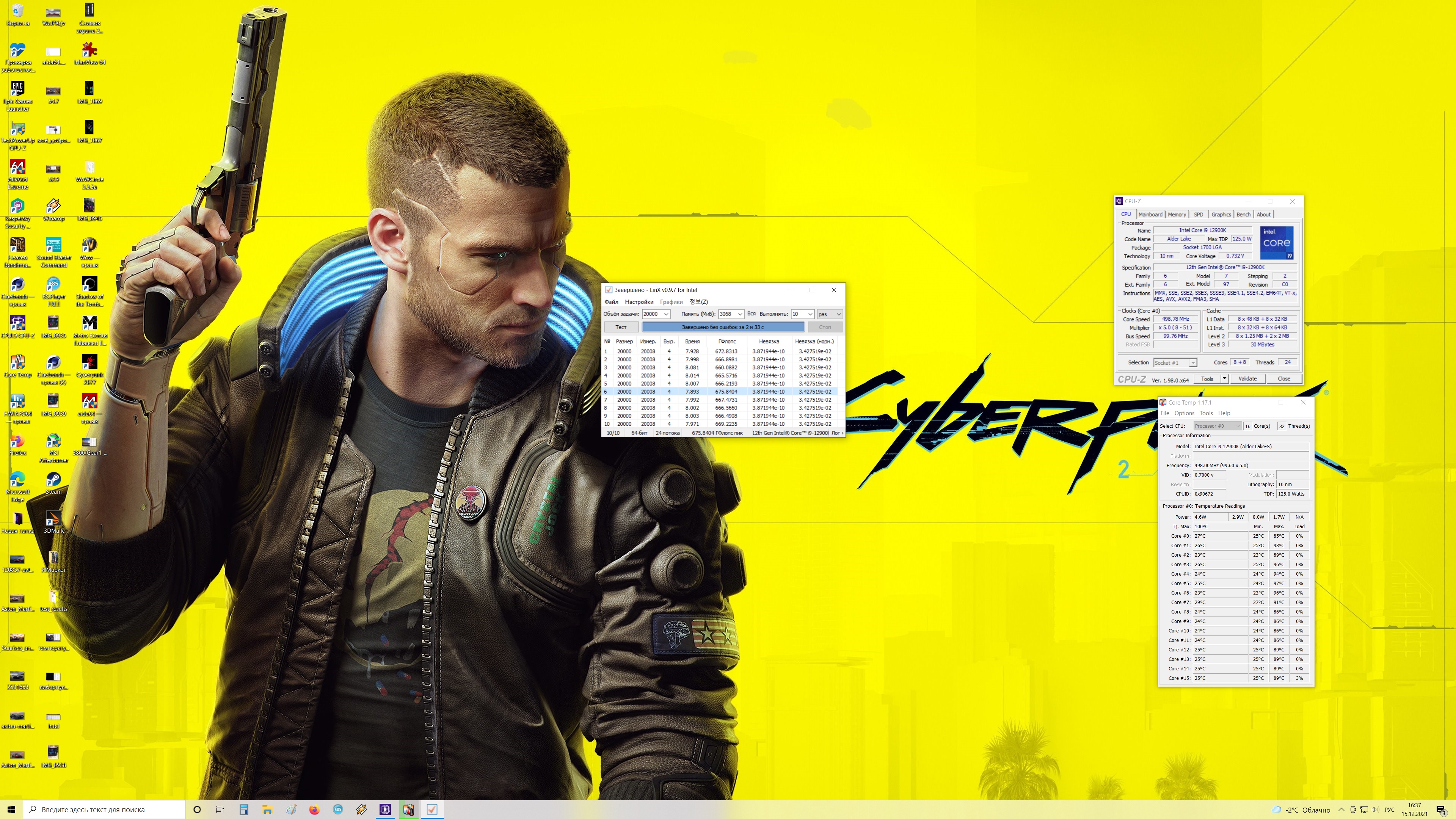Click the Windows taskbar search field

pyautogui.click(x=105, y=810)
